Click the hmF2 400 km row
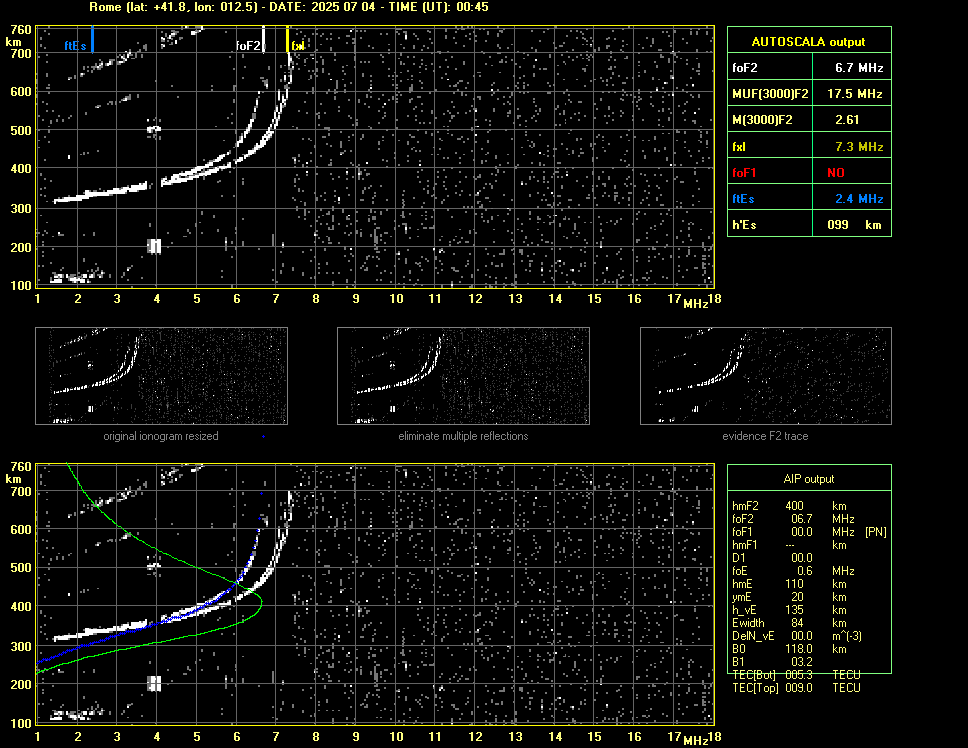Image resolution: width=968 pixels, height=748 pixels. [788, 506]
